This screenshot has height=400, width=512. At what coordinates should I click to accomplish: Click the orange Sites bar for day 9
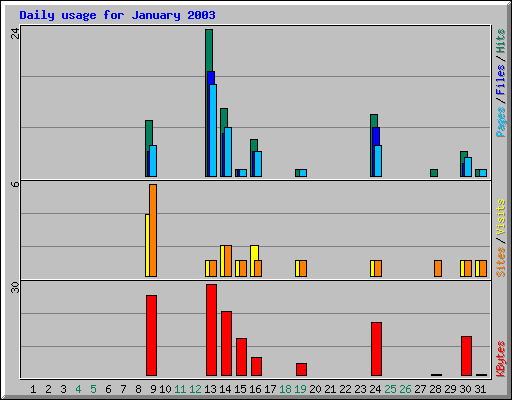point(153,230)
